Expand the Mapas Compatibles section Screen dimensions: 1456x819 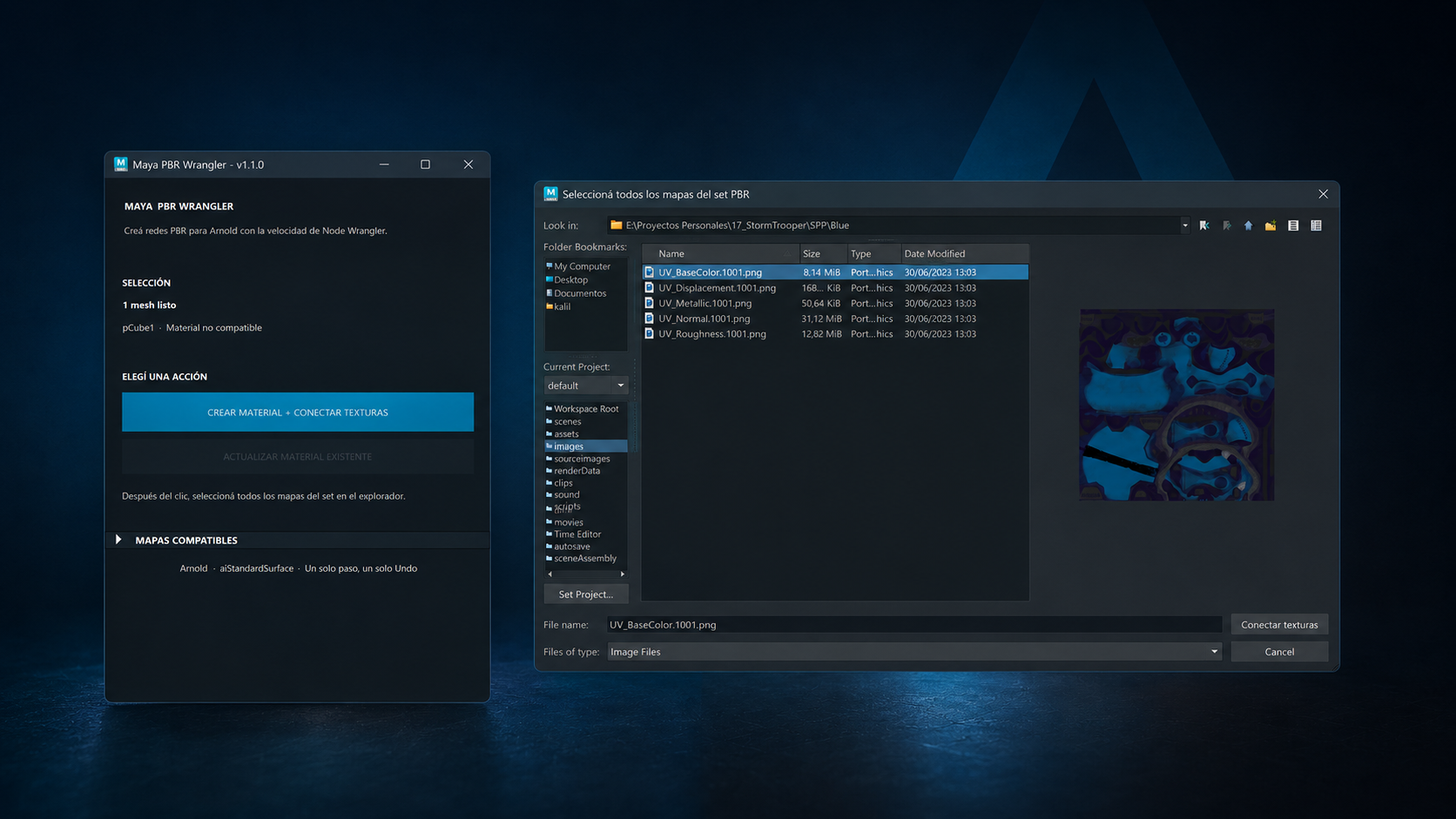[x=118, y=540]
